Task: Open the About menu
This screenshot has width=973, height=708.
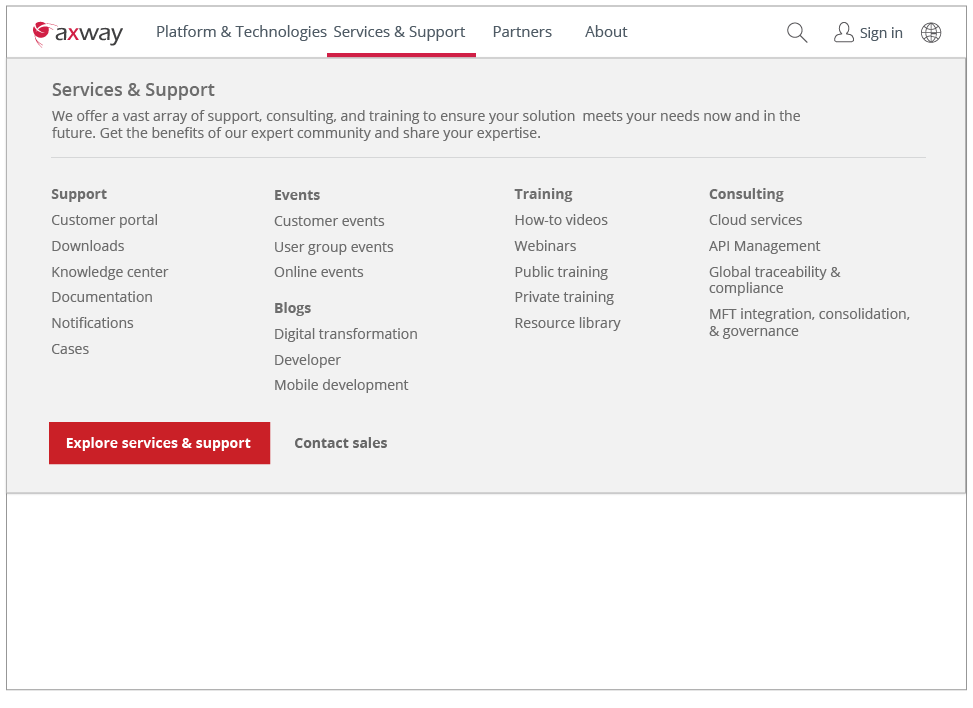Action: [x=606, y=32]
